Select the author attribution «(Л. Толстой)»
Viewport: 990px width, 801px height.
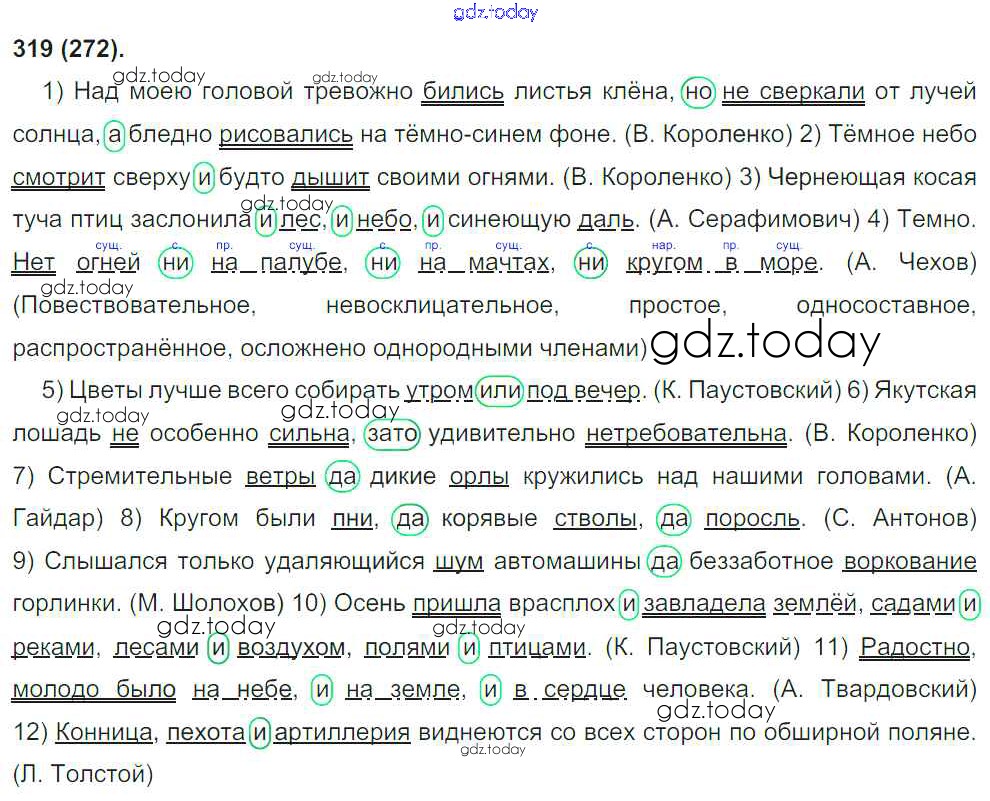coord(84,773)
